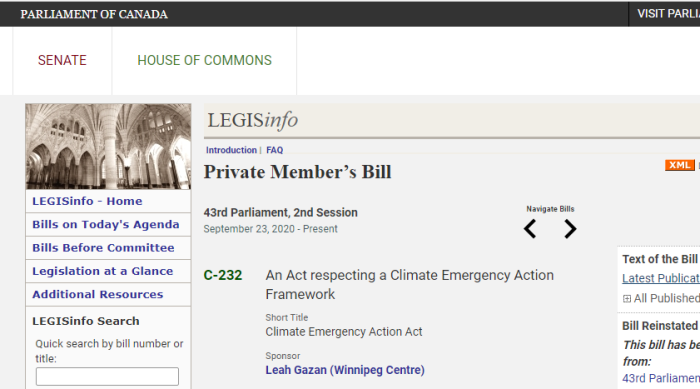This screenshot has height=389, width=700.
Task: Open Bills on Today's Agenda
Action: (108, 225)
